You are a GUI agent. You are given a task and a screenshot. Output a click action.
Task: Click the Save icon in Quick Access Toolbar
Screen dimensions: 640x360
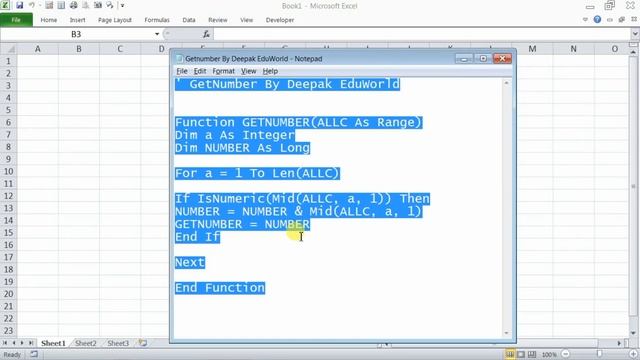tap(19, 5)
